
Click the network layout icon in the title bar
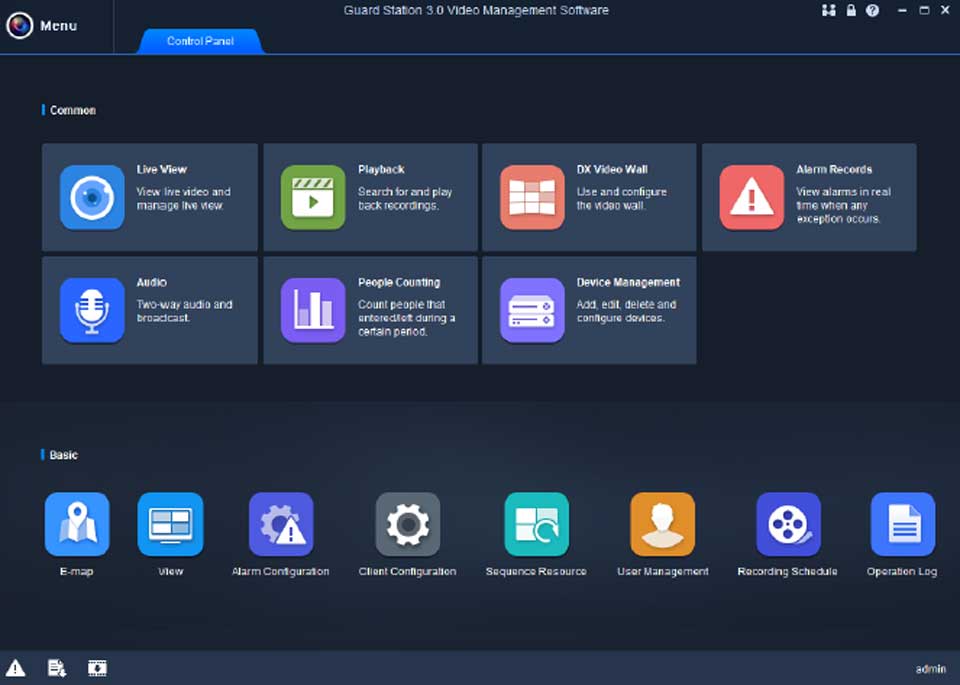(x=828, y=10)
